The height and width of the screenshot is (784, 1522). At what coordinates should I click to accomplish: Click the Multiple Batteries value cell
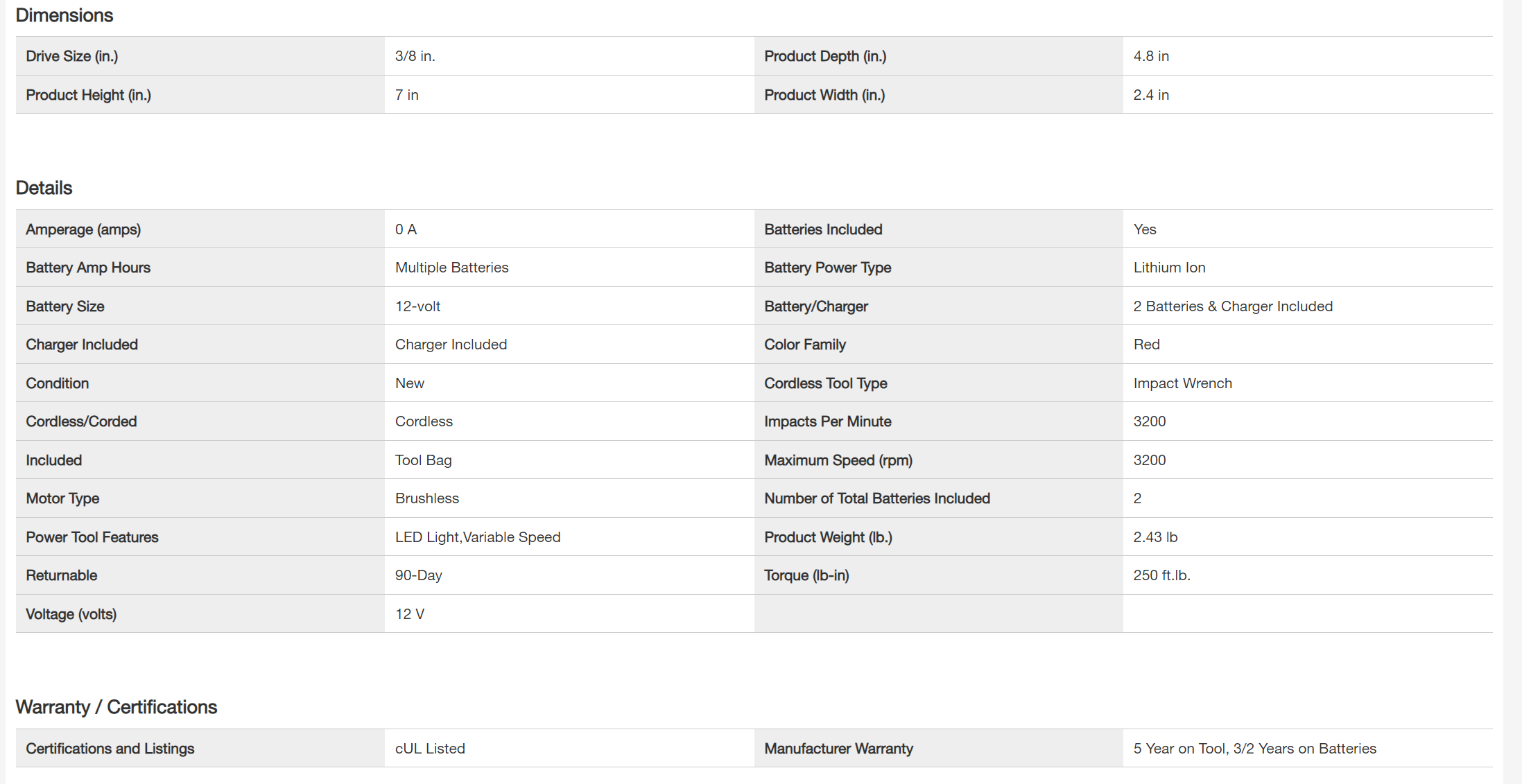pyautogui.click(x=451, y=268)
